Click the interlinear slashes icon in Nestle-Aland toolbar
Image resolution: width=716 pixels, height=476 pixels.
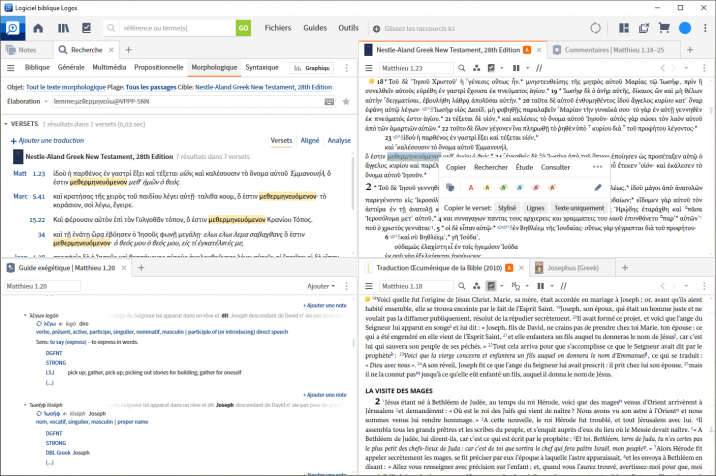[539, 68]
